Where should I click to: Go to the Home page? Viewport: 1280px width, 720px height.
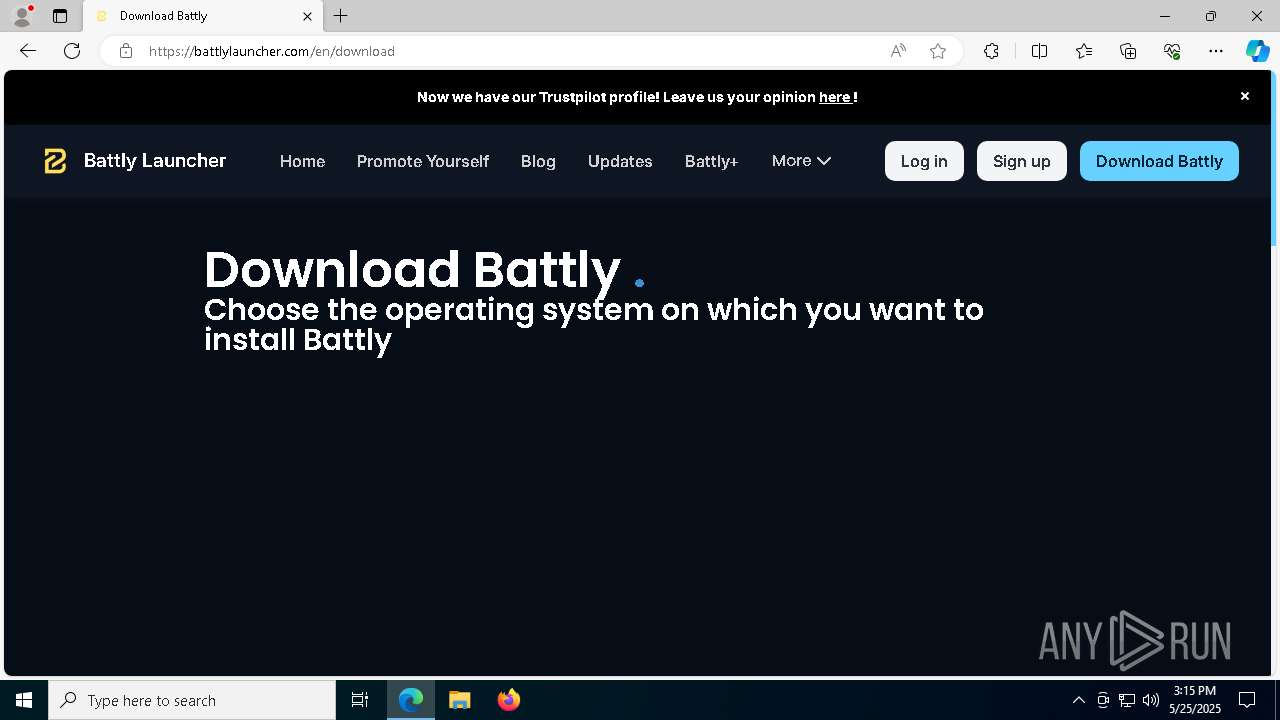pos(302,161)
